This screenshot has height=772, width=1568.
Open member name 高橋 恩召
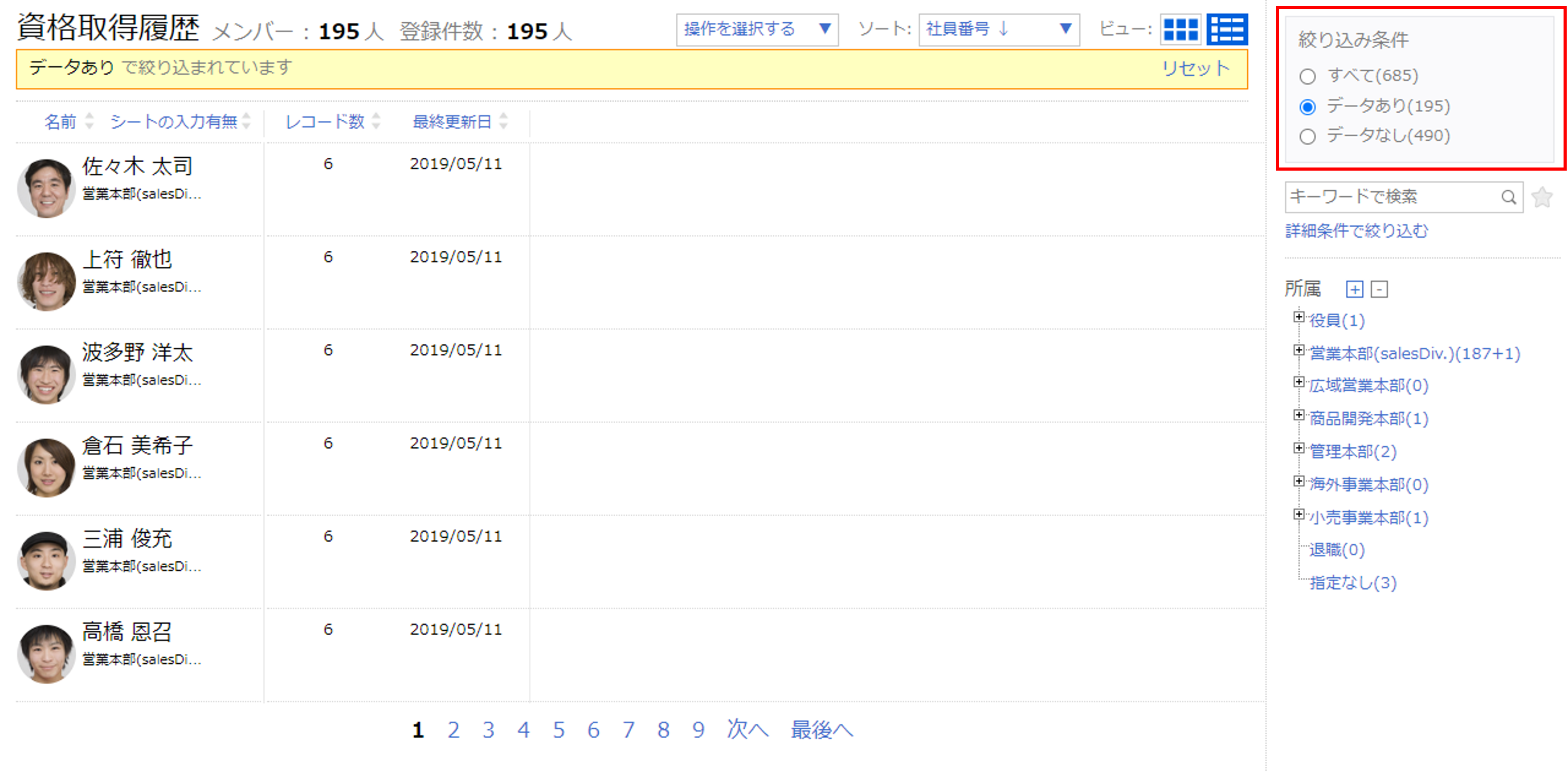(x=127, y=631)
